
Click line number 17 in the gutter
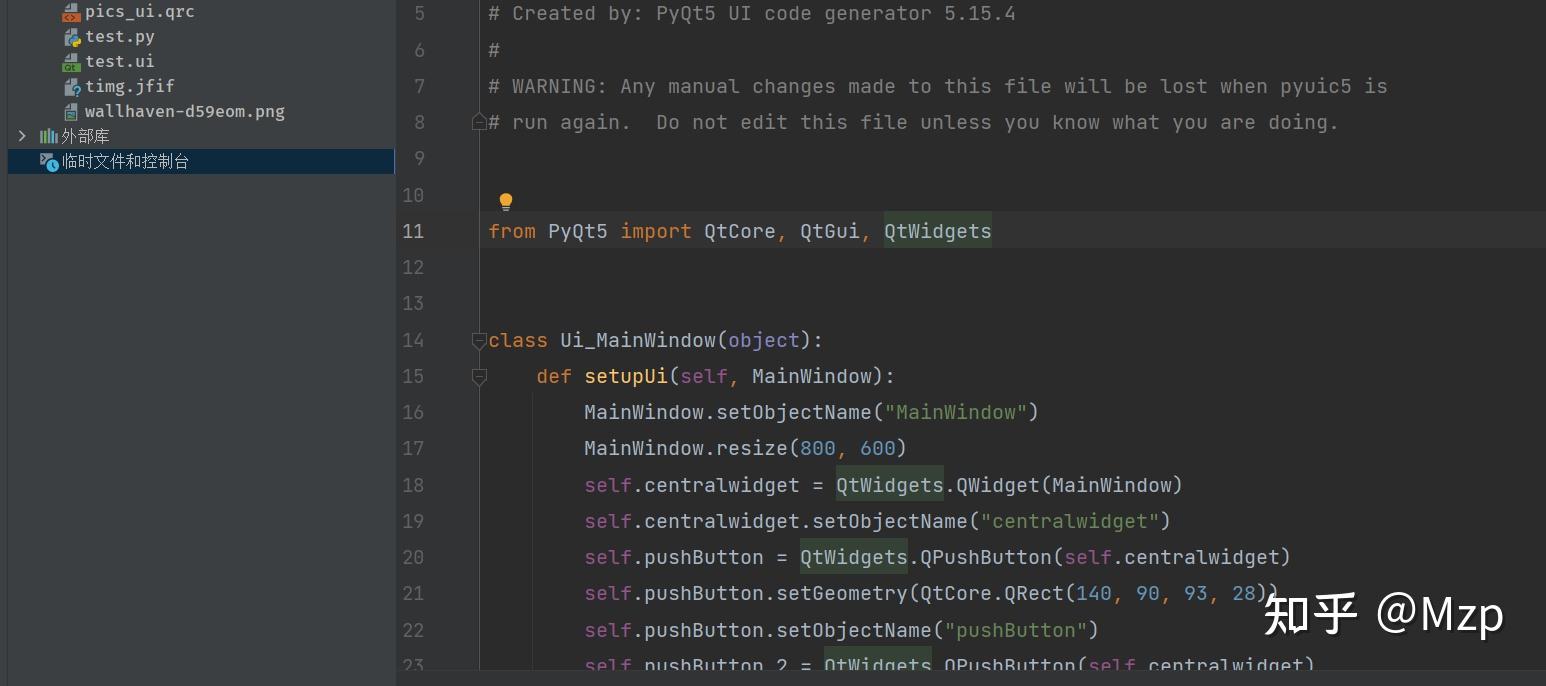(413, 449)
